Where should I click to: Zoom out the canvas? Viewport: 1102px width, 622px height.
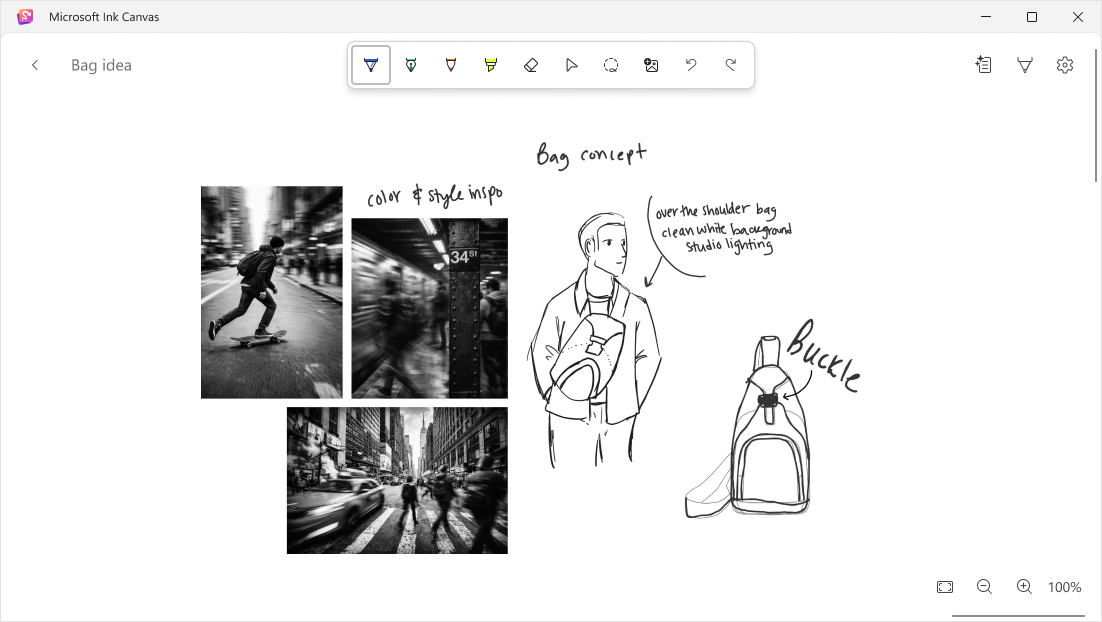click(985, 587)
